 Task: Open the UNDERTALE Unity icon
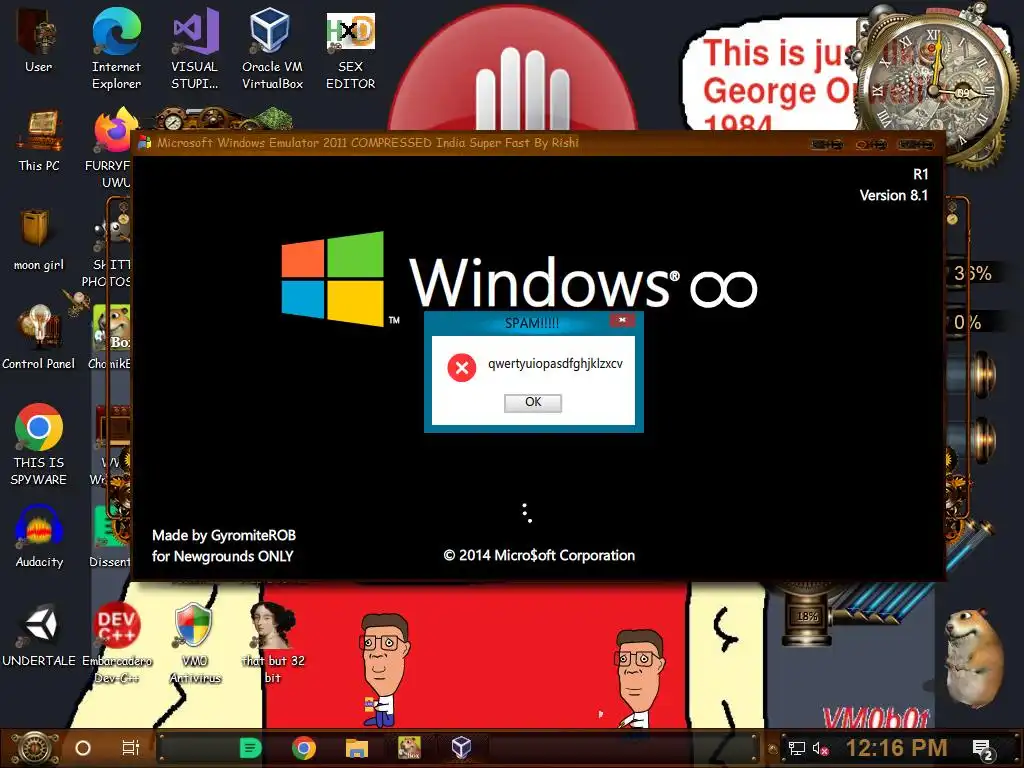39,637
